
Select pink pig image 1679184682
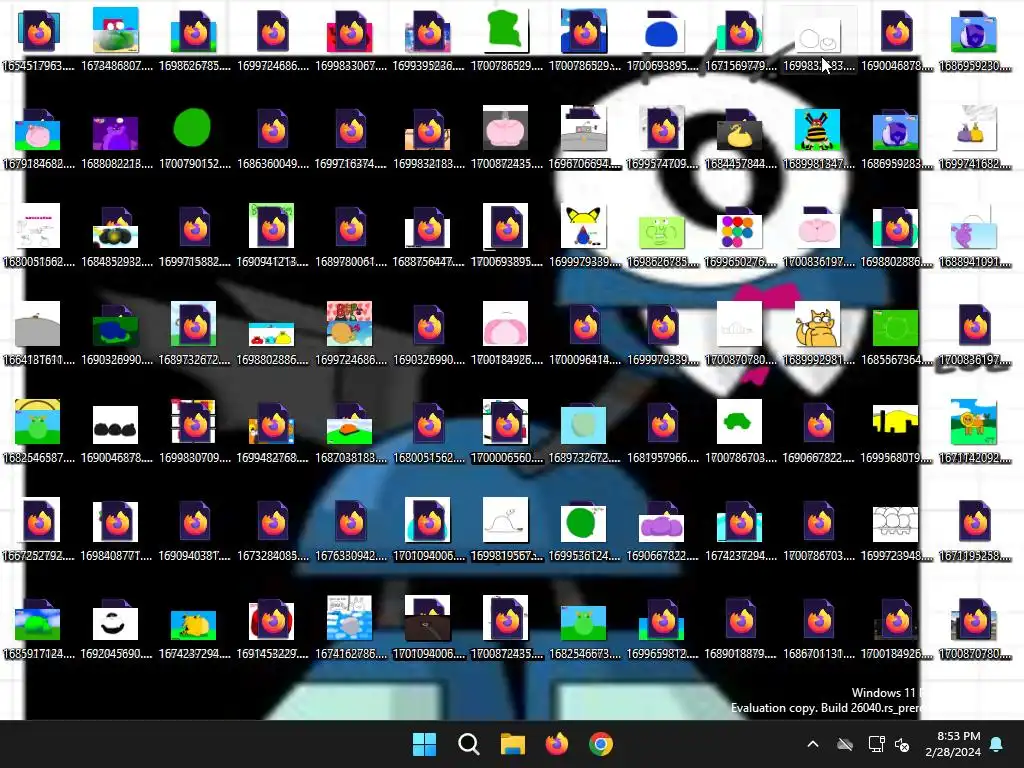coord(39,137)
